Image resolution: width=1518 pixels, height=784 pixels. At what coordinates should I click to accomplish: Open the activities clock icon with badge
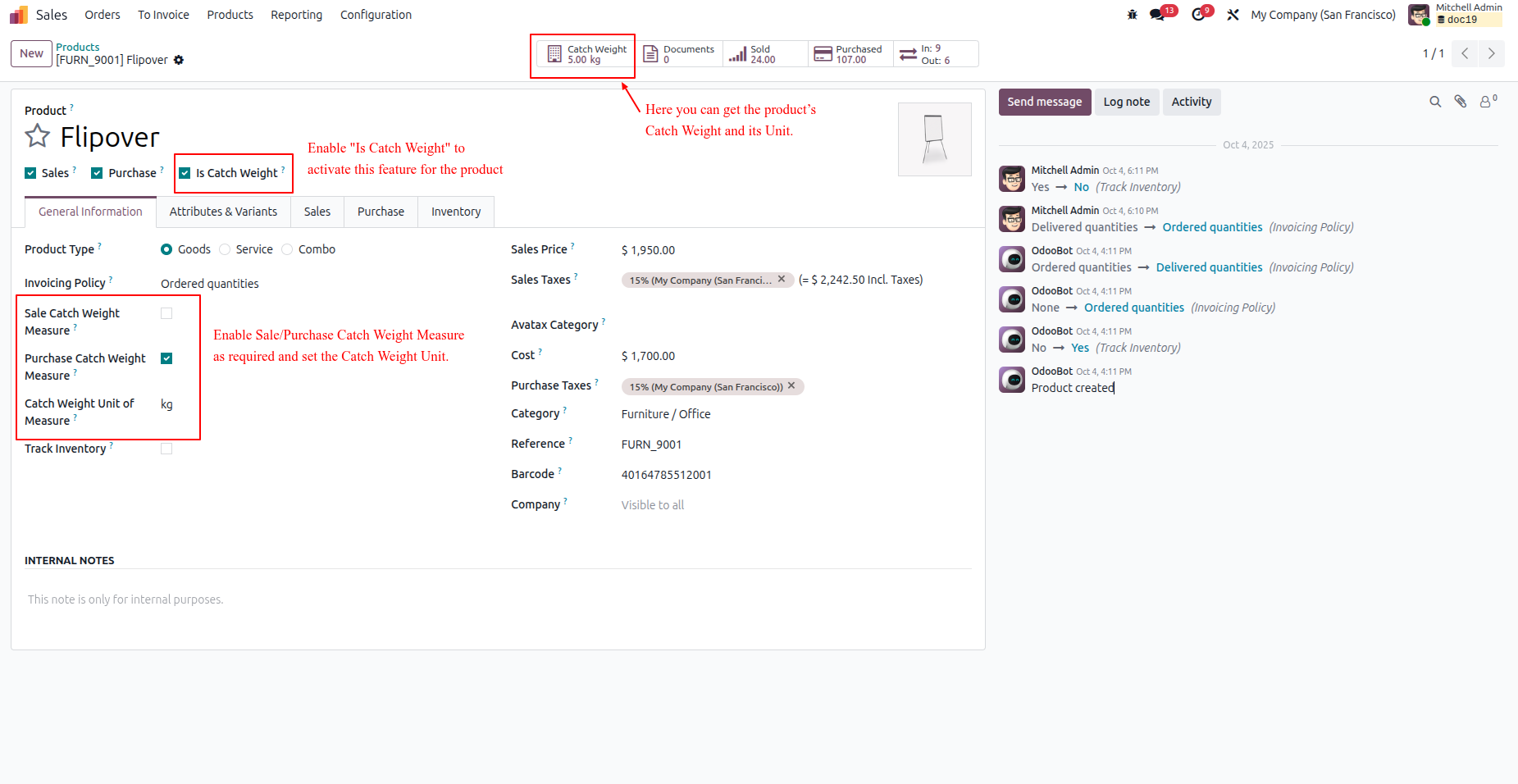(1198, 15)
